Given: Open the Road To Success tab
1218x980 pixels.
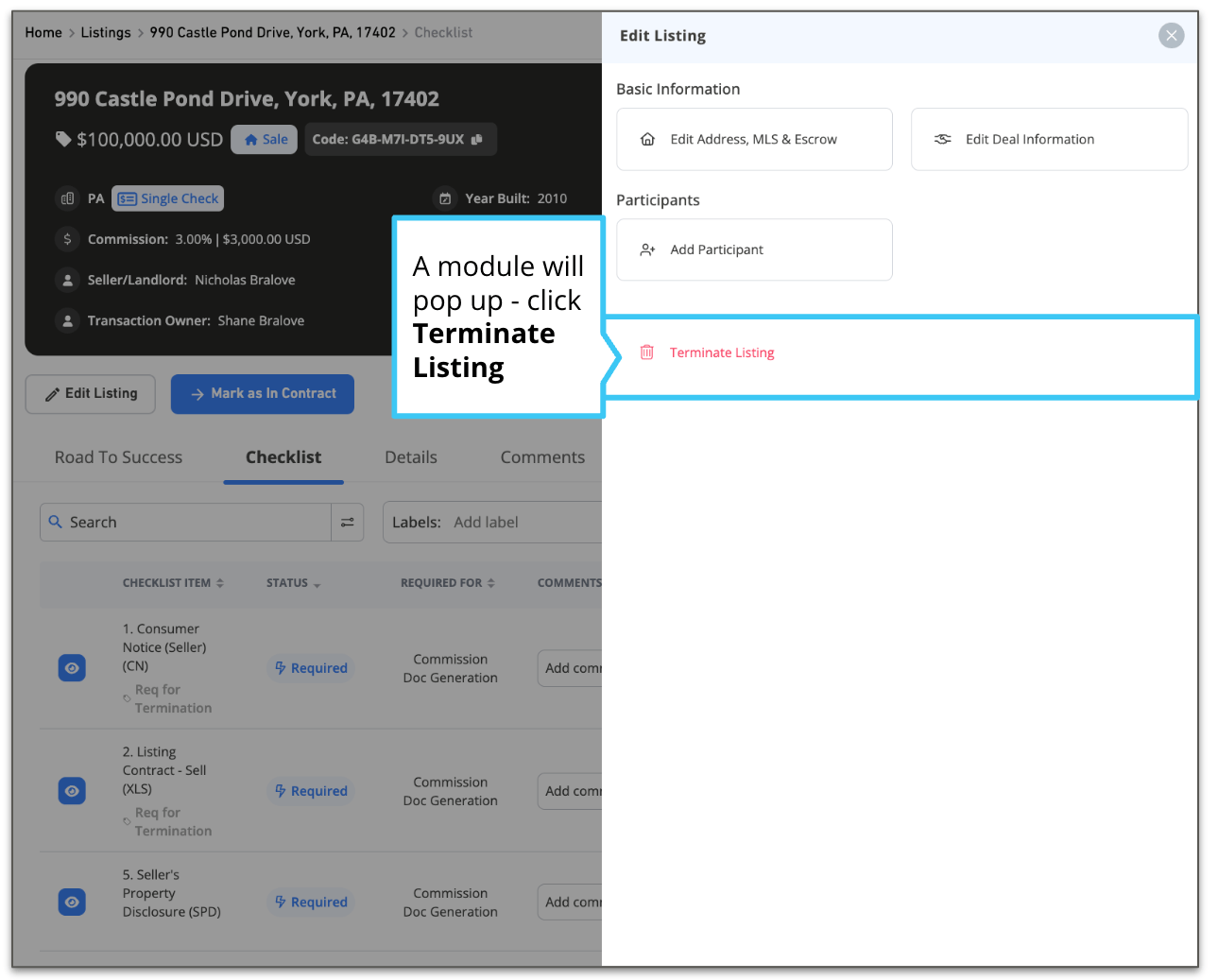Looking at the screenshot, I should pos(117,457).
